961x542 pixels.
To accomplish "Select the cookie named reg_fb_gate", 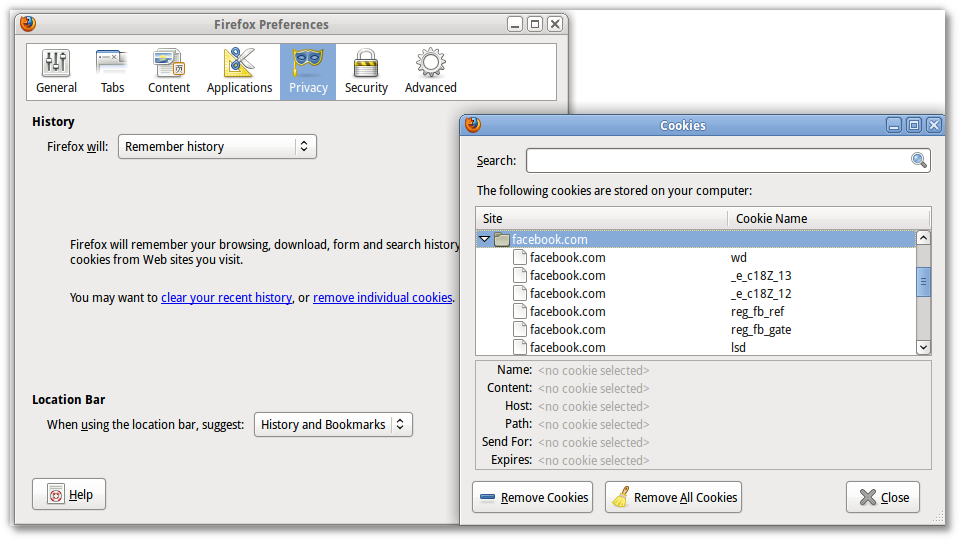I will pyautogui.click(x=696, y=329).
